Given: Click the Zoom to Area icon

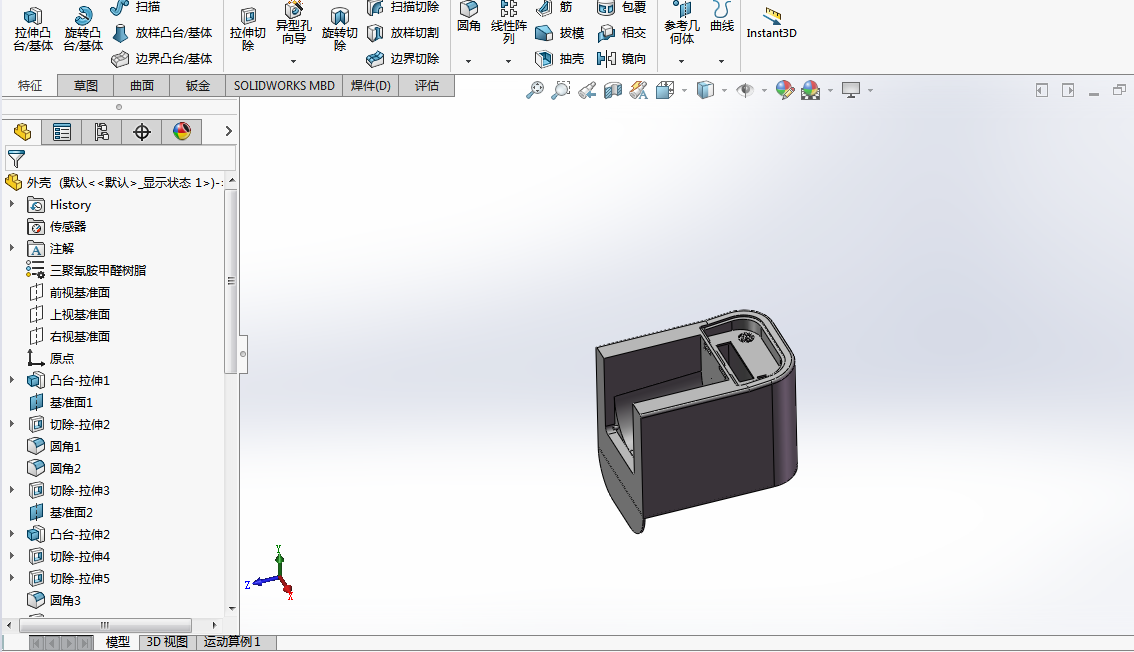Looking at the screenshot, I should click(x=560, y=90).
